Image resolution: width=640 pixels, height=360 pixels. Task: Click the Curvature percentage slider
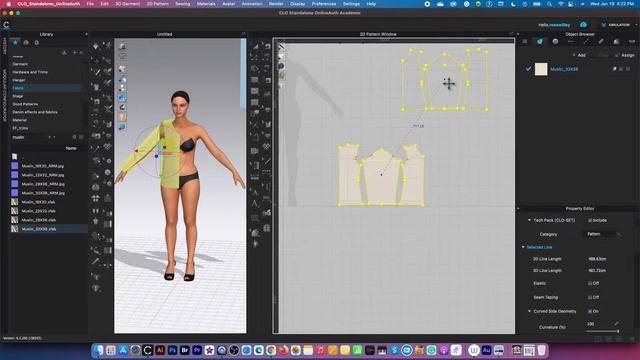[602, 331]
